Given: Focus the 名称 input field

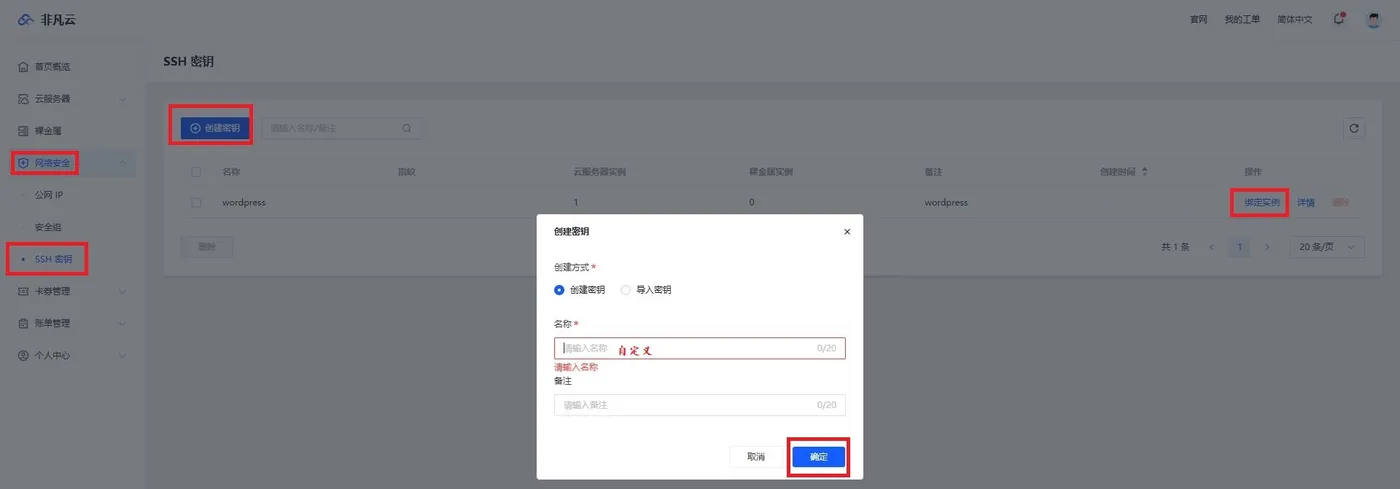Looking at the screenshot, I should click(700, 348).
